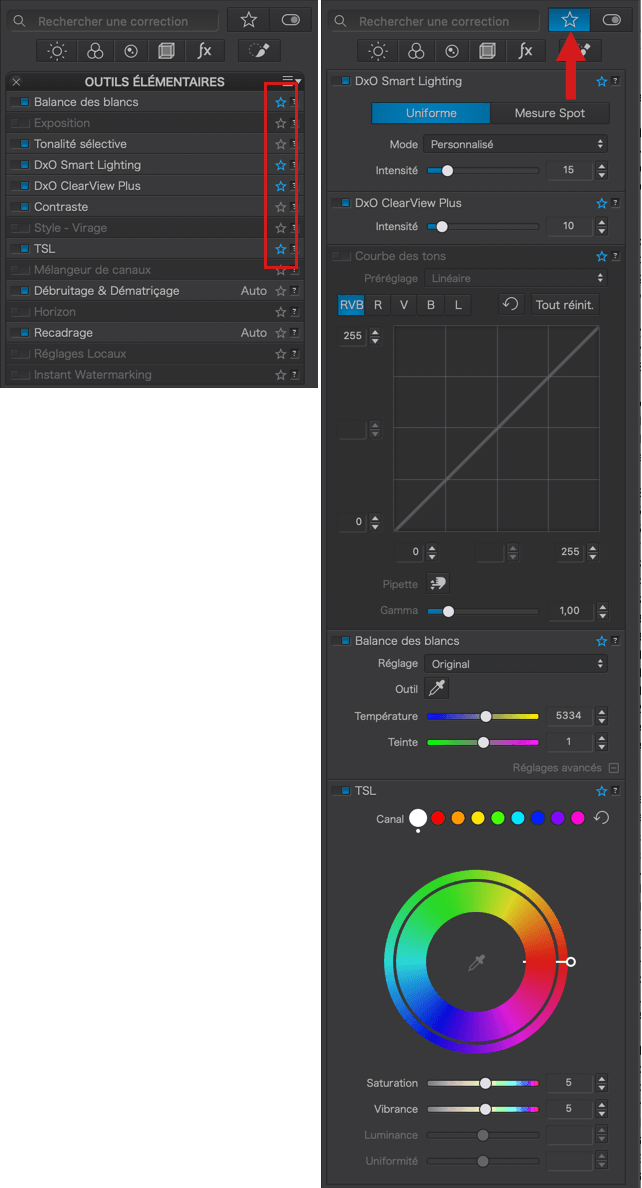Click the Light tab icon in right panel
This screenshot has height=1188, width=642.
coord(377,52)
